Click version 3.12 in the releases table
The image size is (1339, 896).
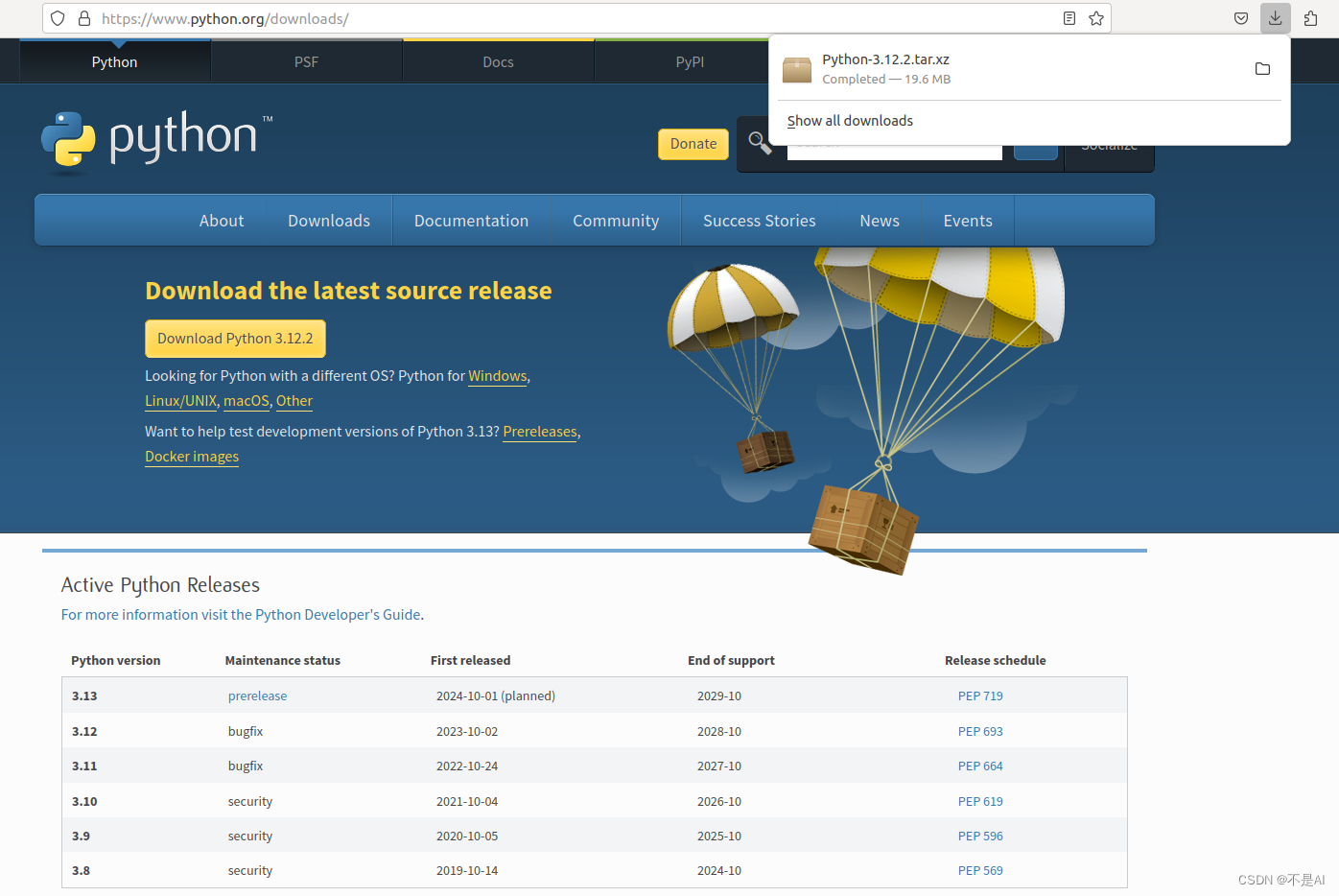click(84, 731)
